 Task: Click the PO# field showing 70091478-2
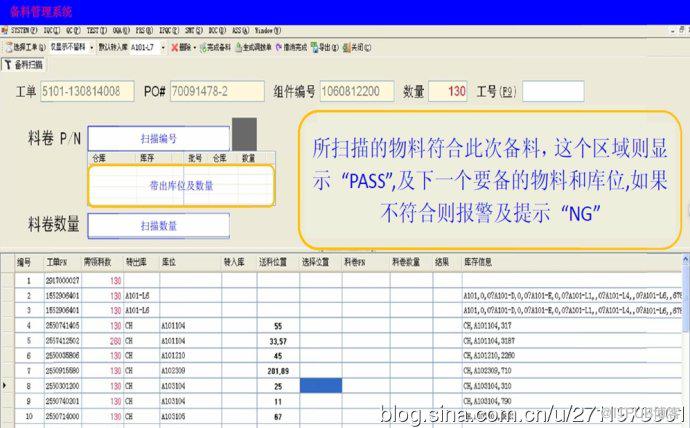217,91
